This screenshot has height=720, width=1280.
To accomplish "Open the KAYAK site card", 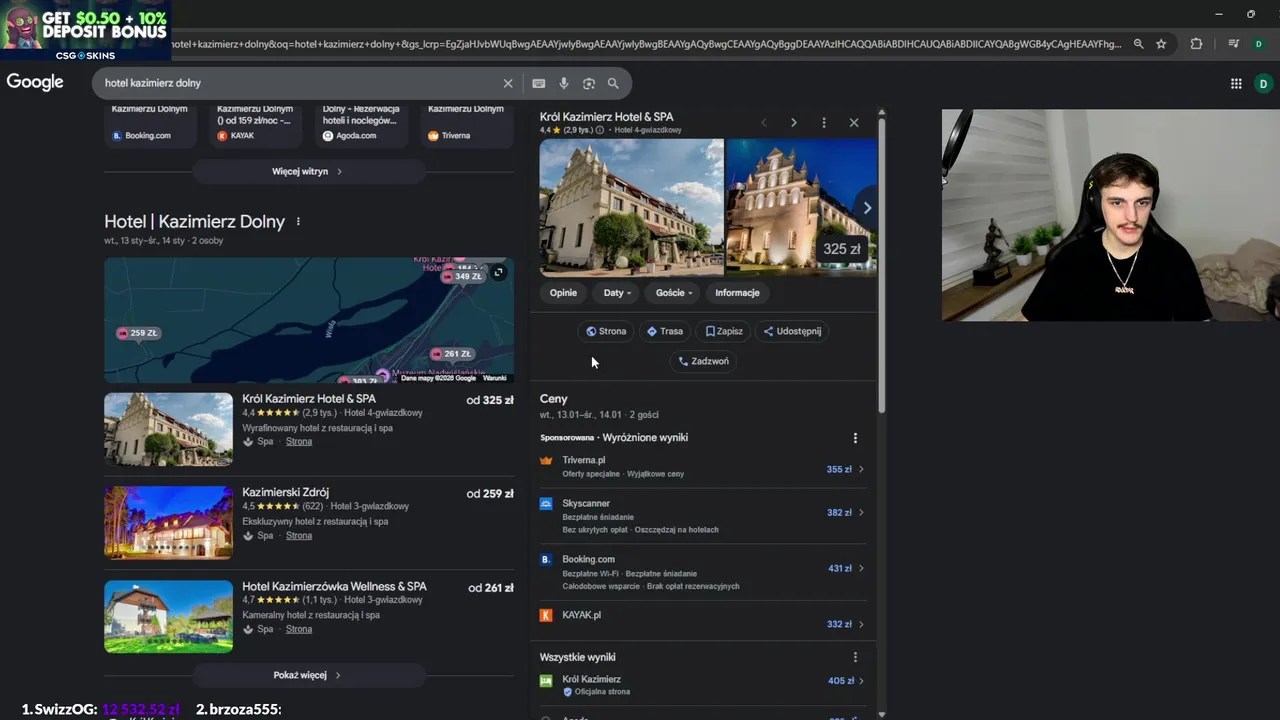I will (255, 126).
